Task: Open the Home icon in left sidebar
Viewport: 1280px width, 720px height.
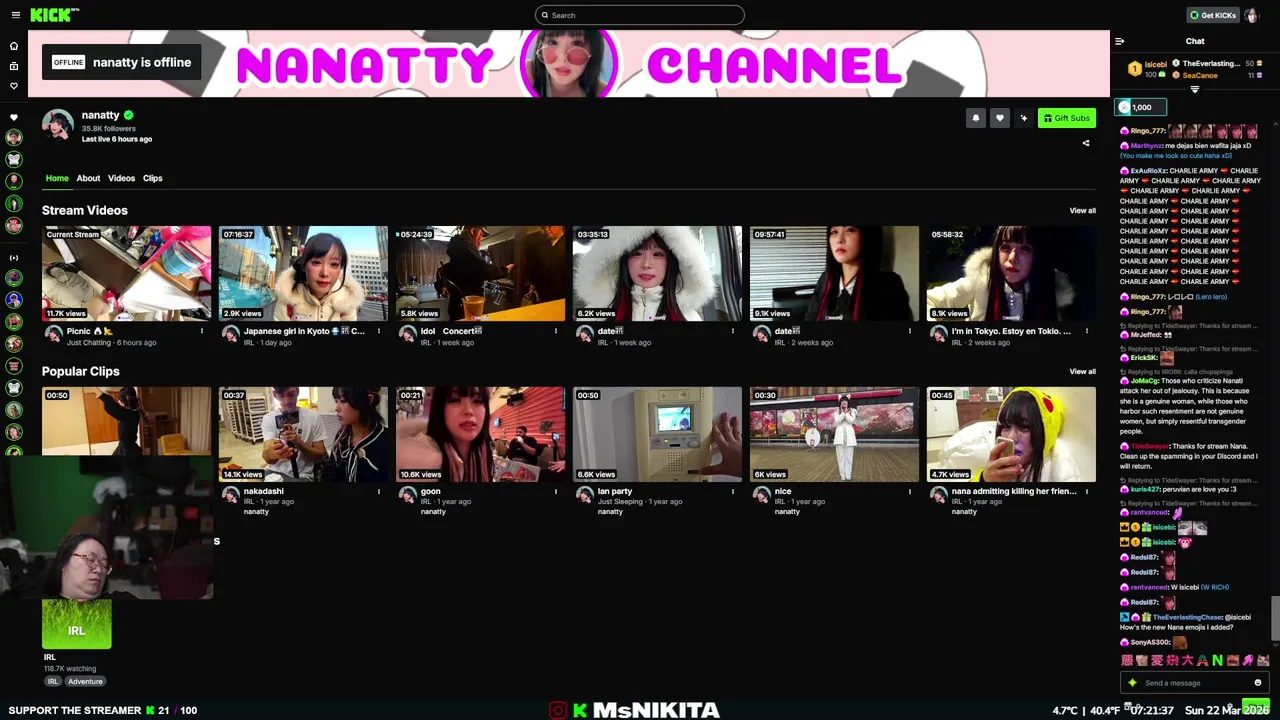Action: coord(14,46)
